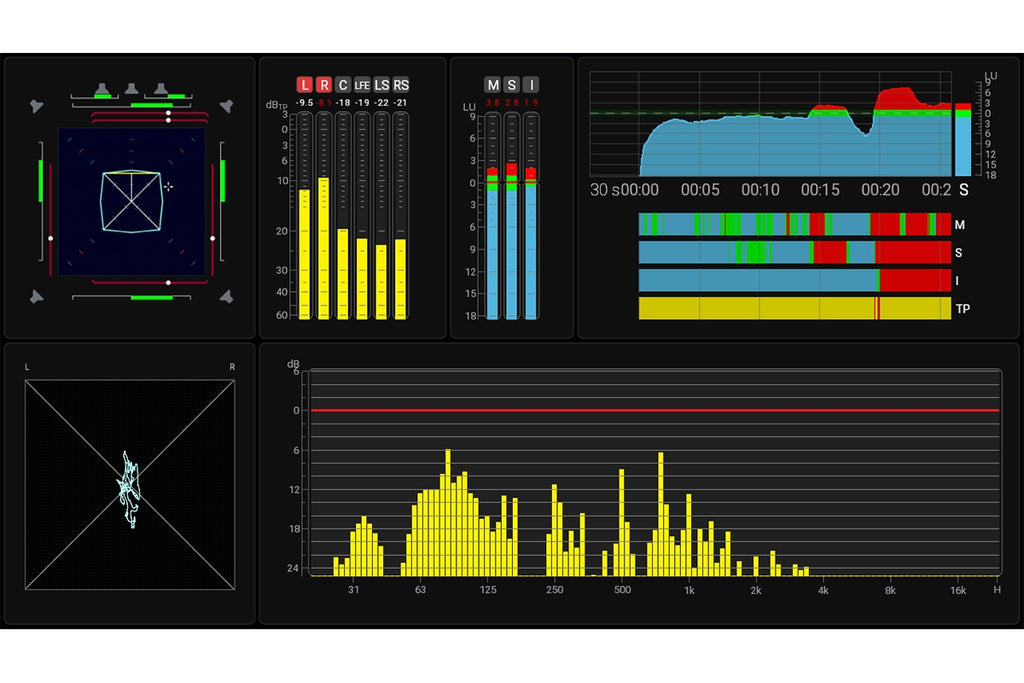
Task: Click the 16k frequency label
Action: click(x=958, y=590)
